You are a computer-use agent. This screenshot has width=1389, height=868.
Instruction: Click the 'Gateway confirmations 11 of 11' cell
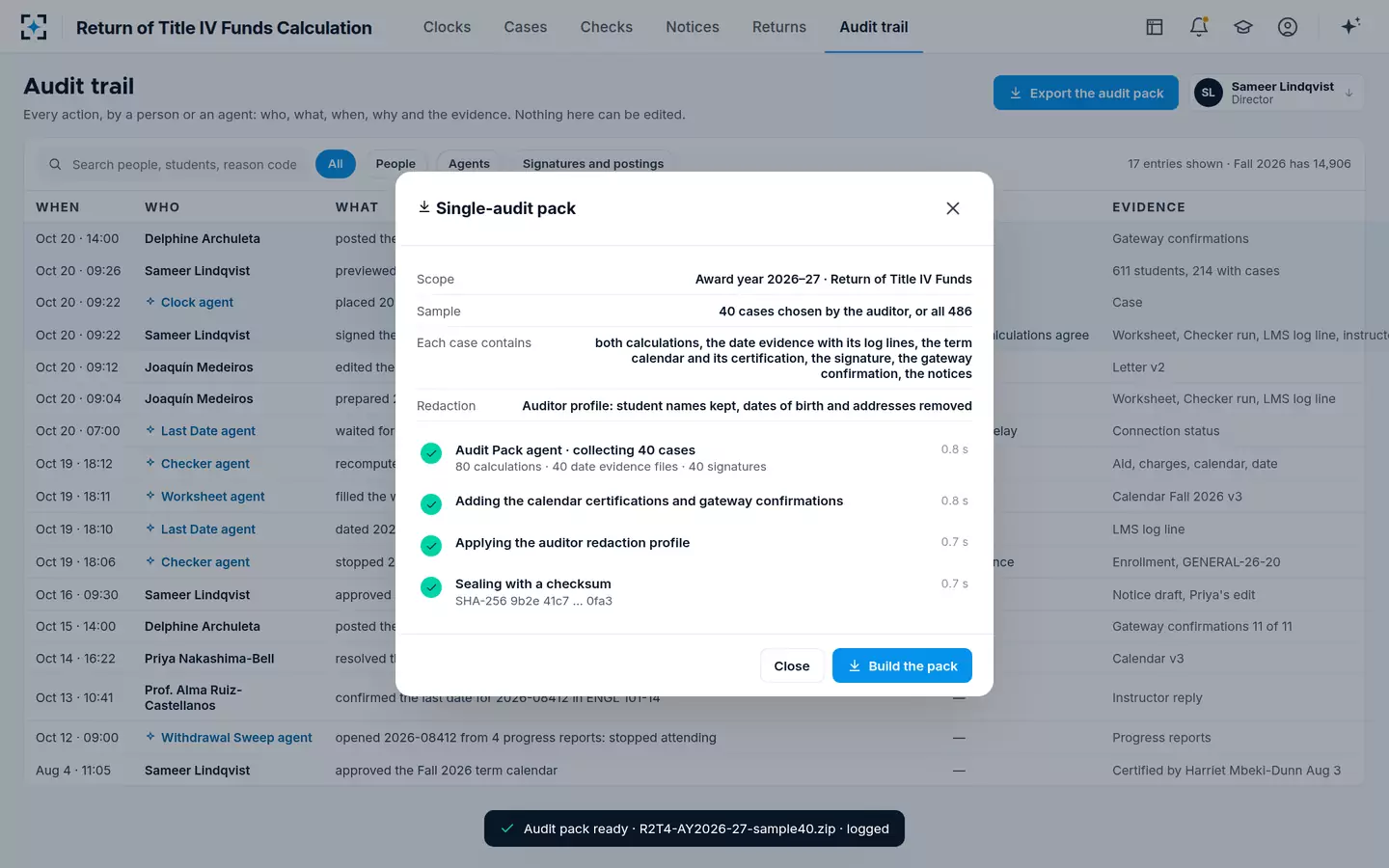pos(1202,626)
